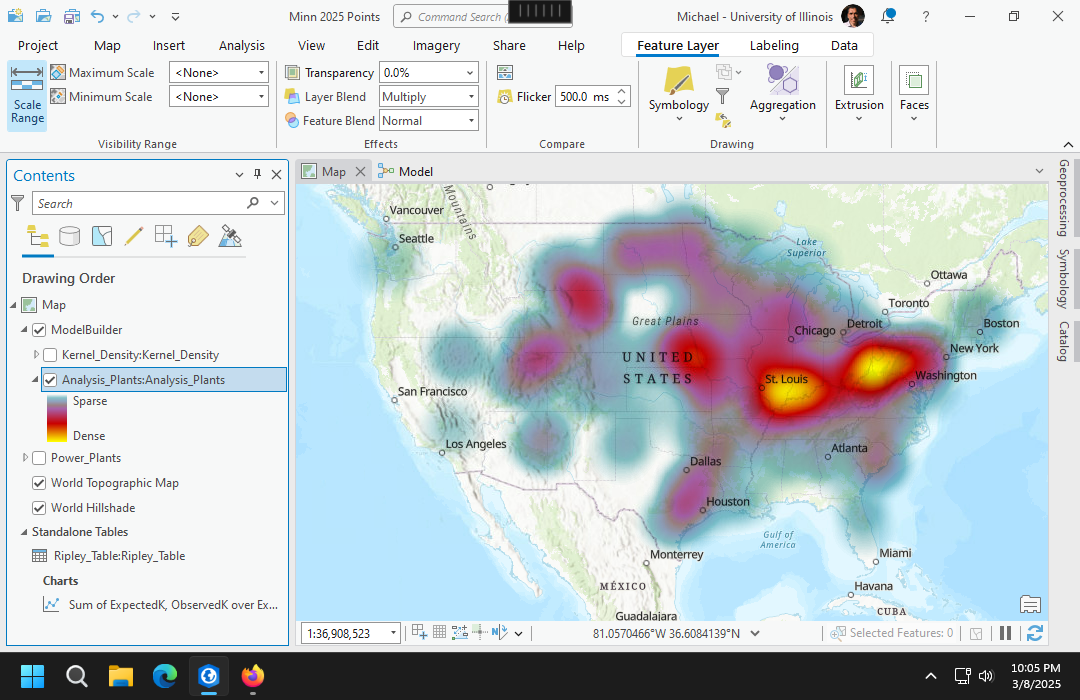Expand the Power_Plants layer tree node
Viewport: 1080px width, 700px height.
click(x=25, y=458)
